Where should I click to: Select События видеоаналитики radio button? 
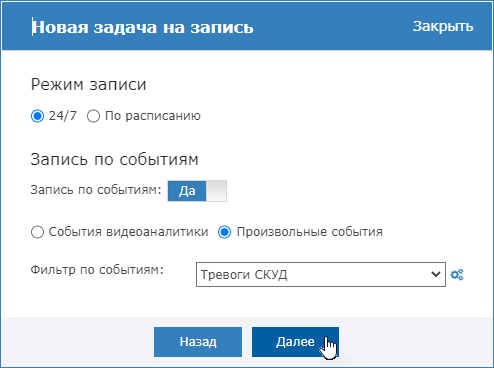point(37,232)
